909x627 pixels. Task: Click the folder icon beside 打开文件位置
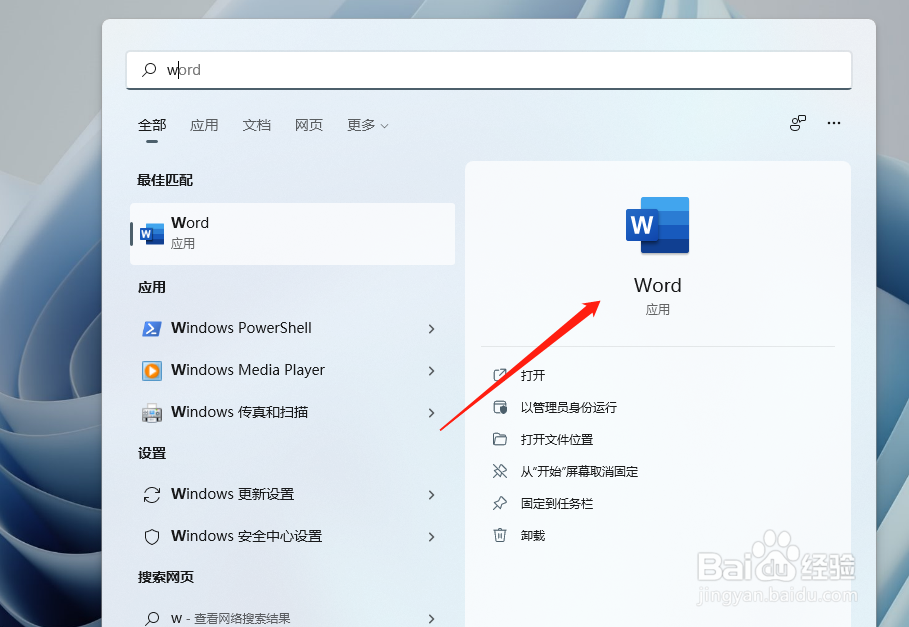click(x=500, y=439)
